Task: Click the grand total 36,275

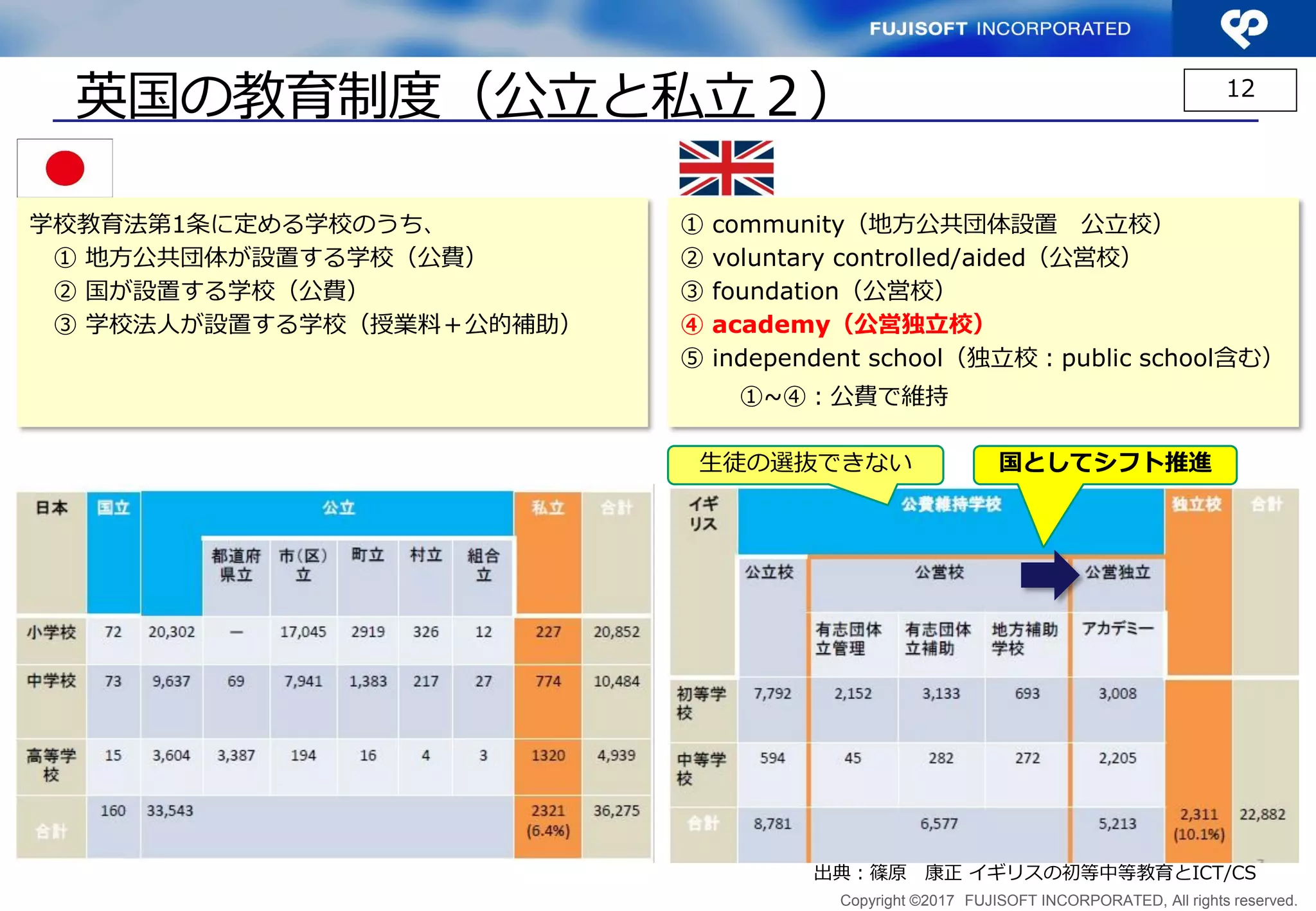Action: tap(616, 811)
